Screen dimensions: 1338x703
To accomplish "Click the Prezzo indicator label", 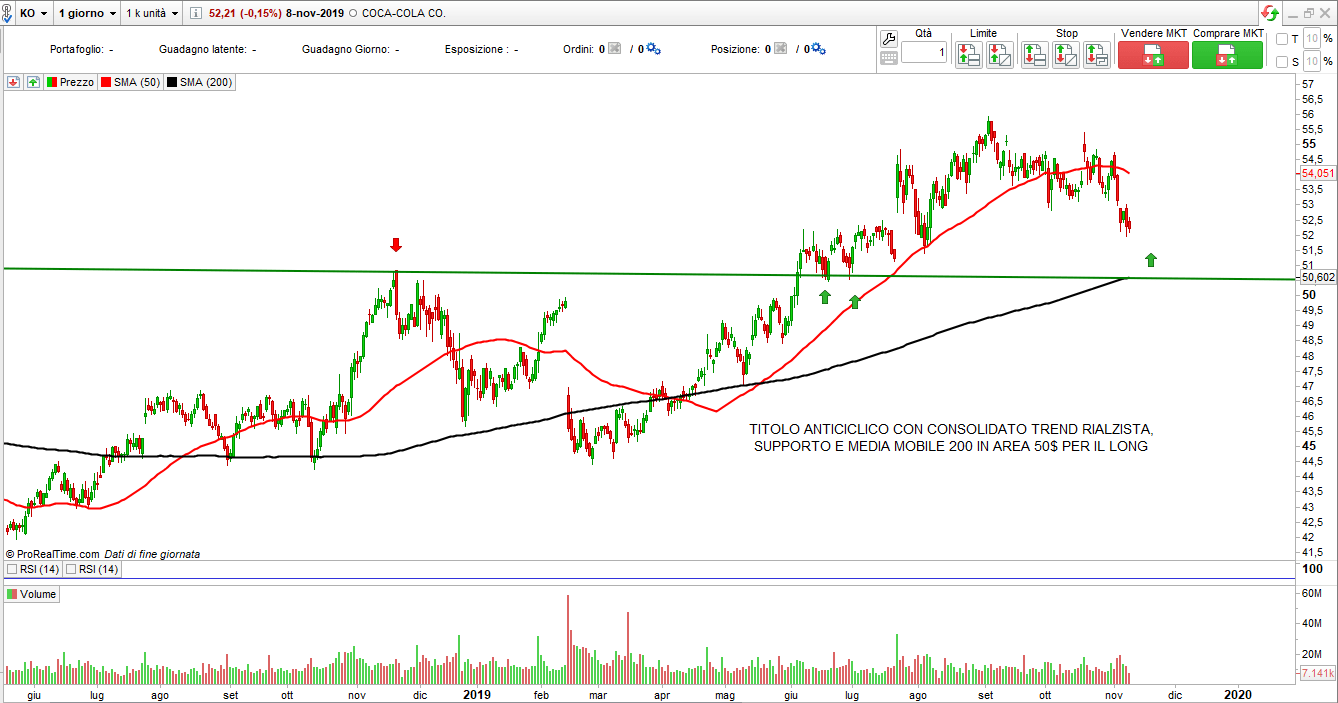I will click(x=69, y=82).
